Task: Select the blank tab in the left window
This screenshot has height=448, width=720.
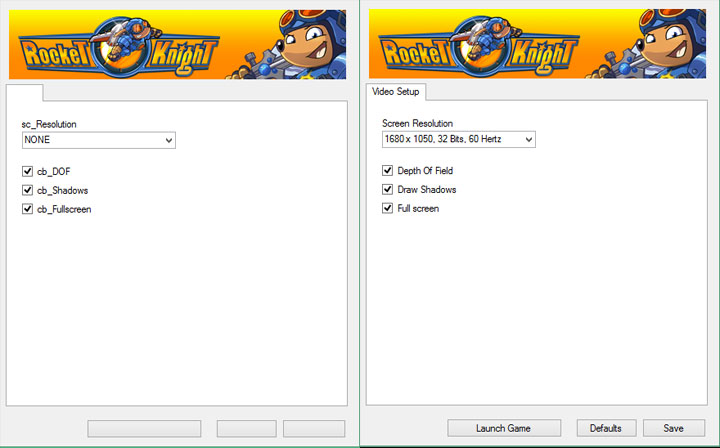Action: tap(25, 93)
